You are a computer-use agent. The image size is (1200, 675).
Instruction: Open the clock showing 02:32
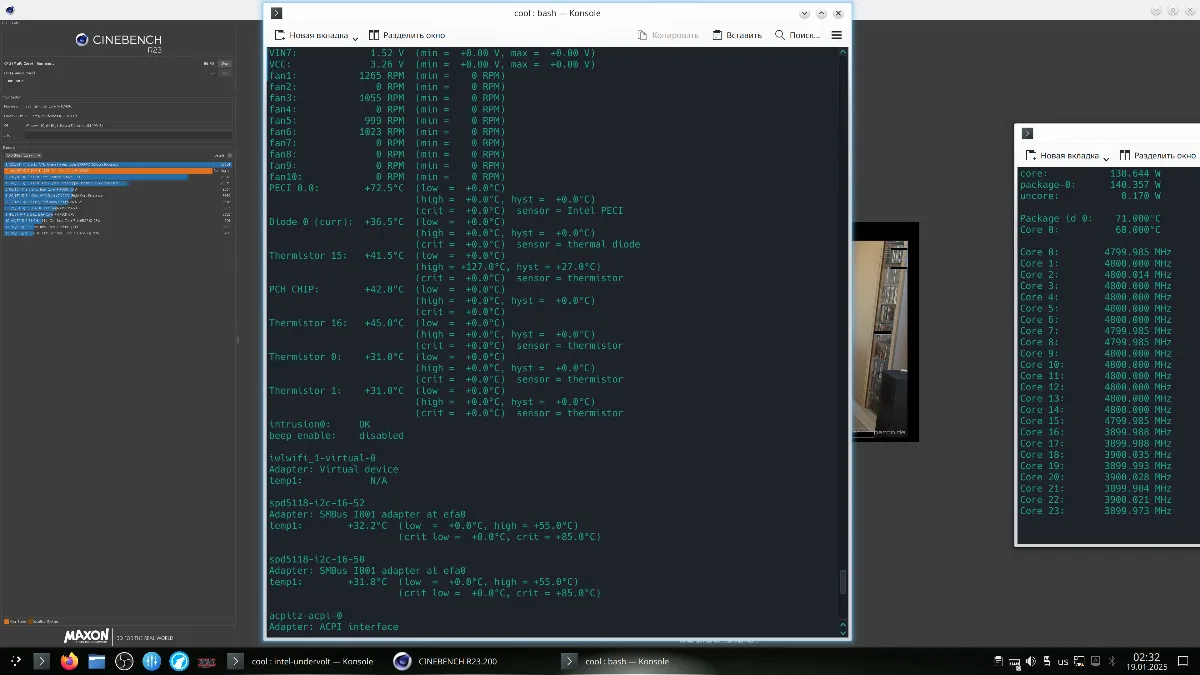[x=1146, y=661]
